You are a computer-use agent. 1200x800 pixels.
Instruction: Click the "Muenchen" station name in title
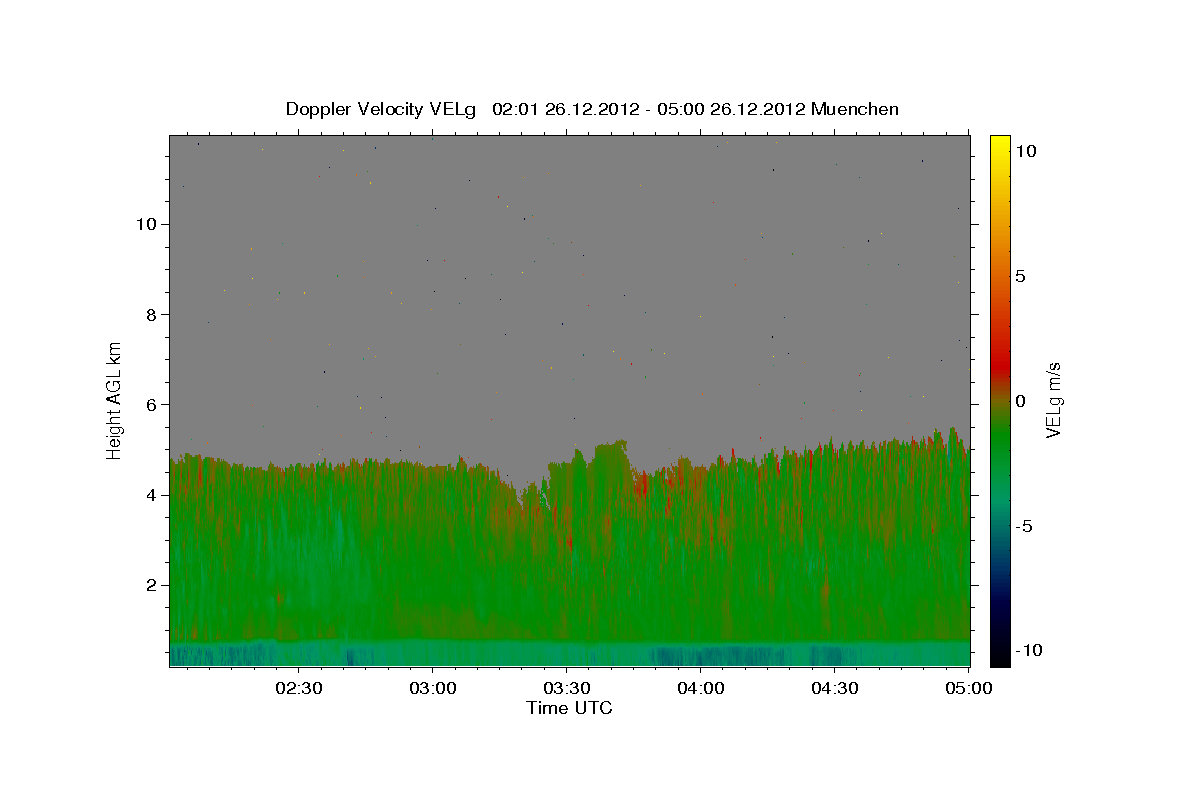[855, 109]
